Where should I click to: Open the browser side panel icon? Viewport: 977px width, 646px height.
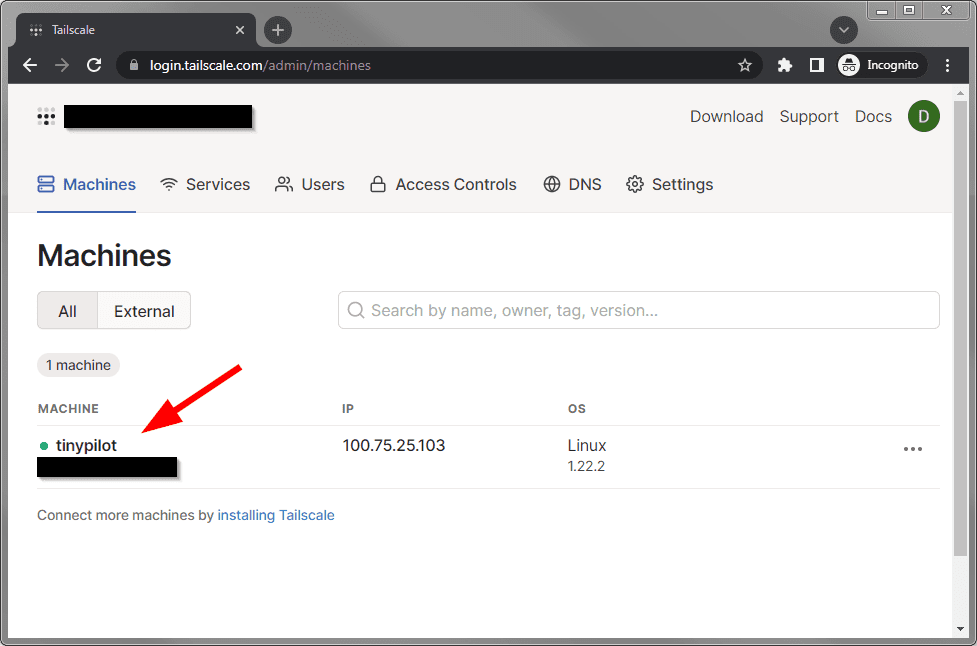coord(816,65)
